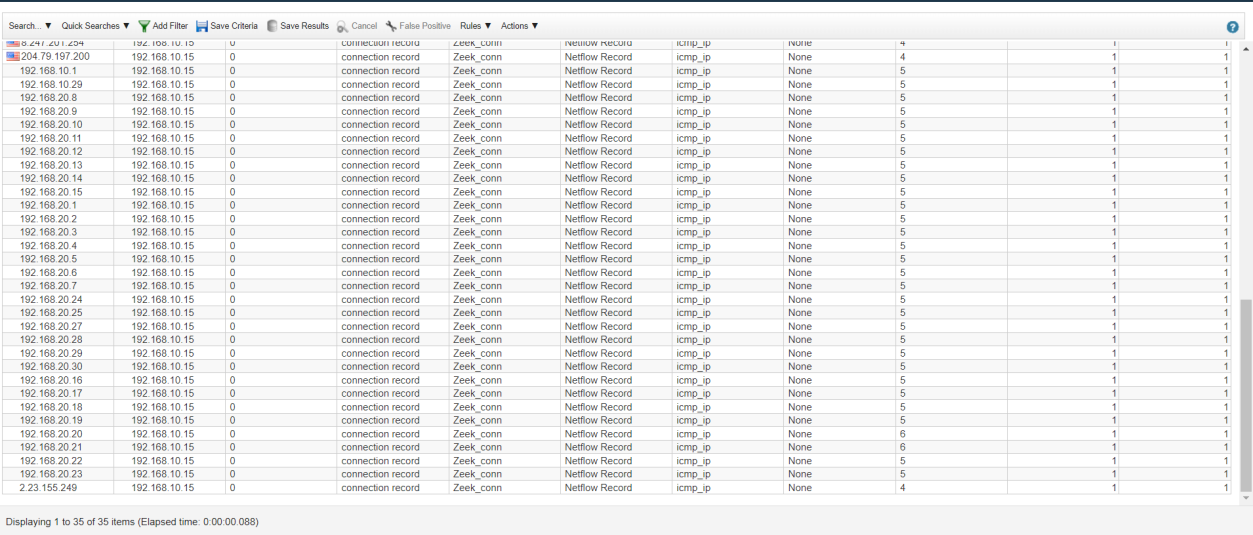Open the Actions dropdown menu
The height and width of the screenshot is (535, 1253).
coord(519,26)
